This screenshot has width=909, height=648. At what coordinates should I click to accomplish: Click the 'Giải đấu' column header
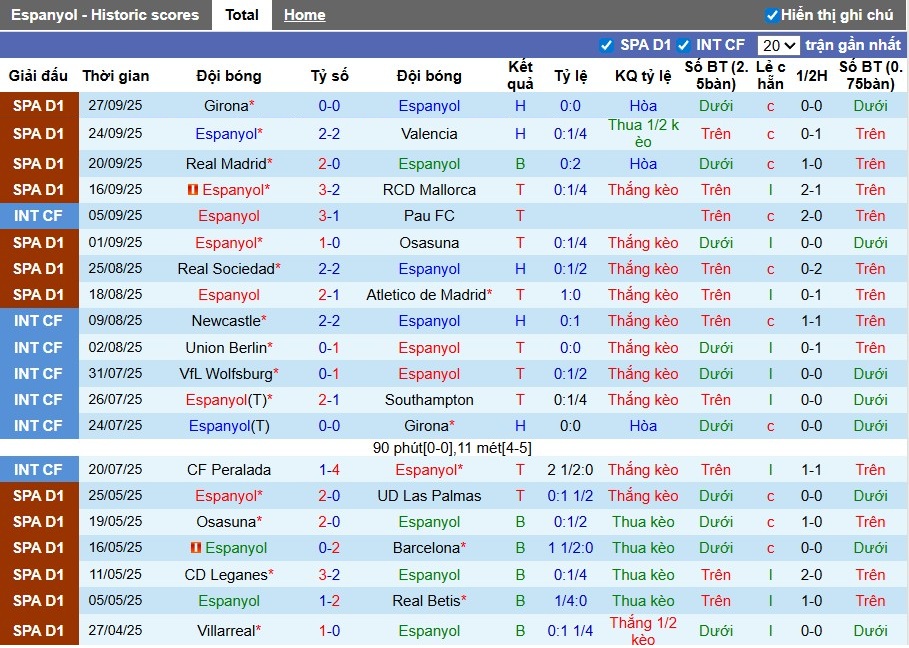[x=38, y=75]
